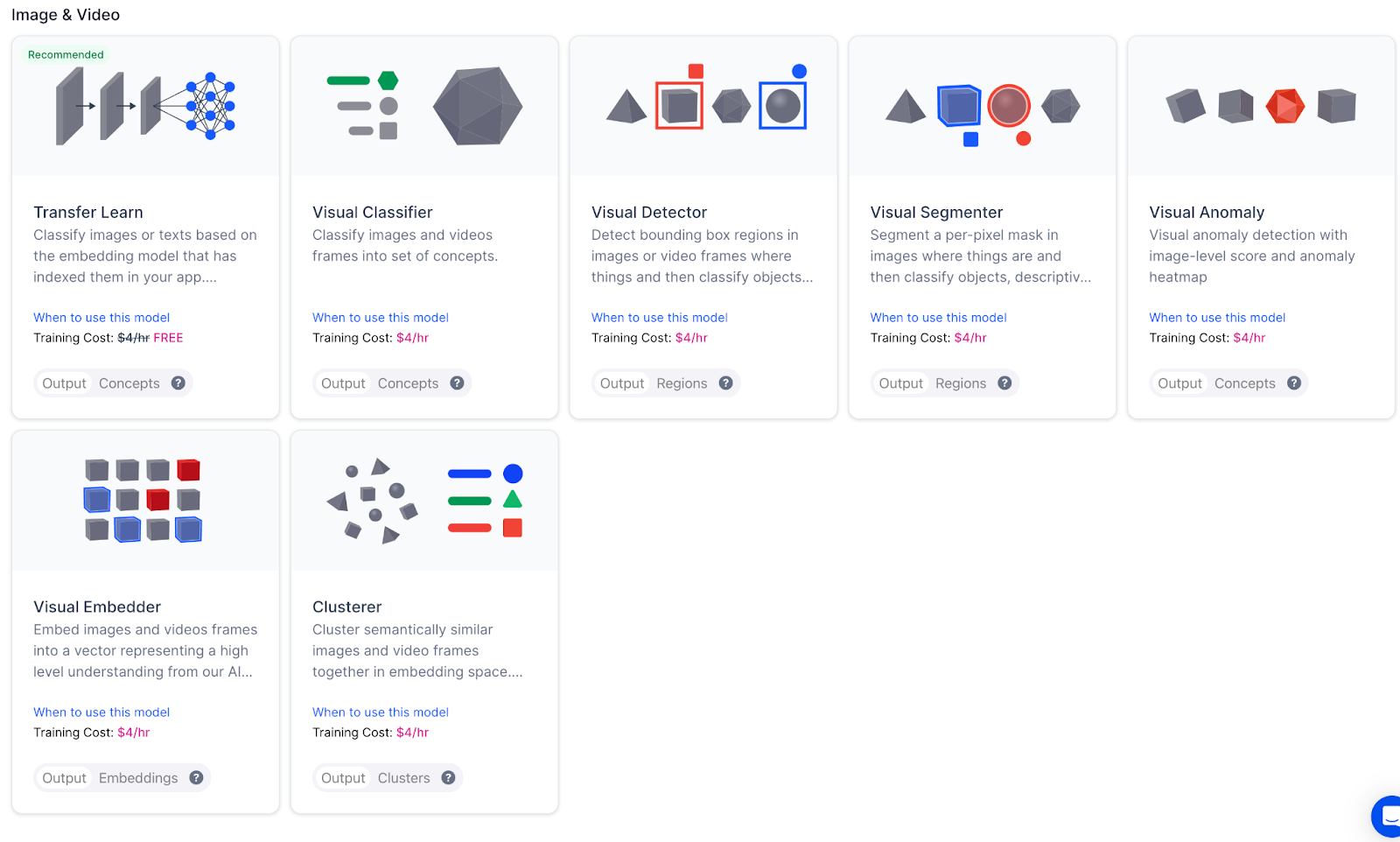Click help icon beside Clusters output
Viewport: 1400px width, 842px height.
click(x=448, y=778)
